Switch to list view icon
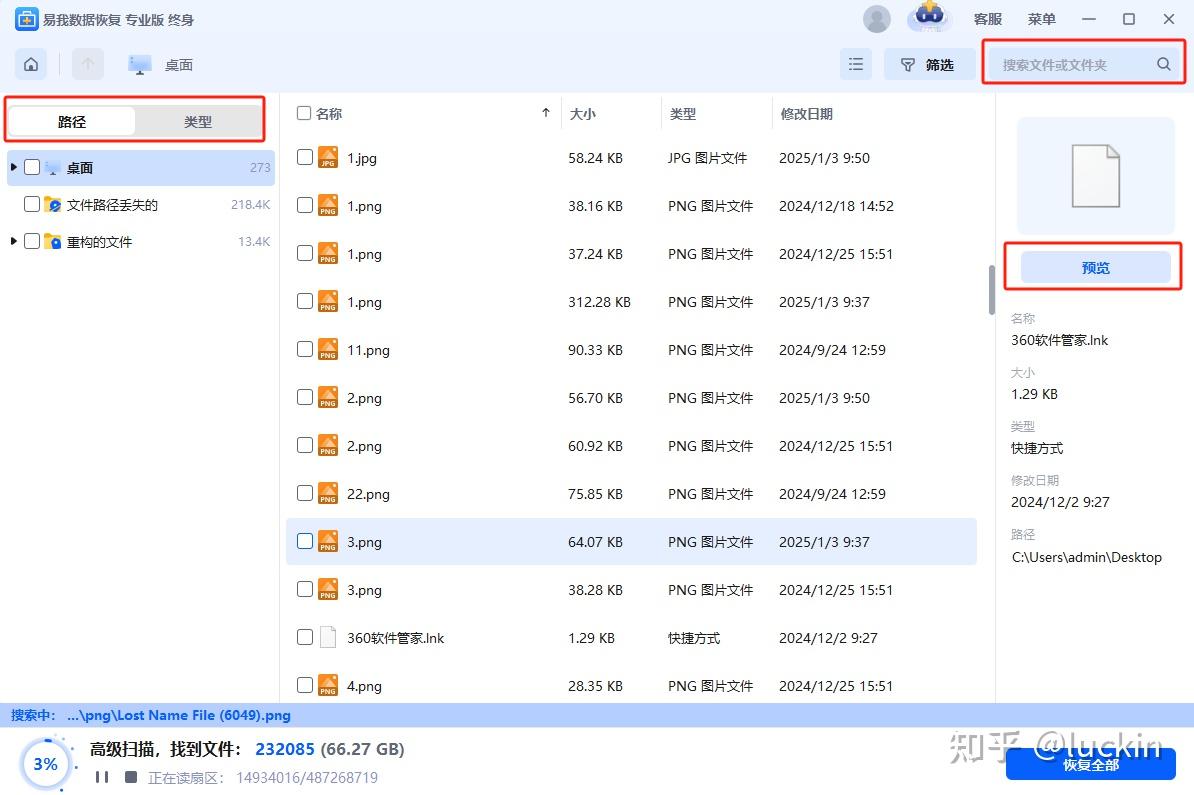The height and width of the screenshot is (795, 1194). pyautogui.click(x=856, y=65)
